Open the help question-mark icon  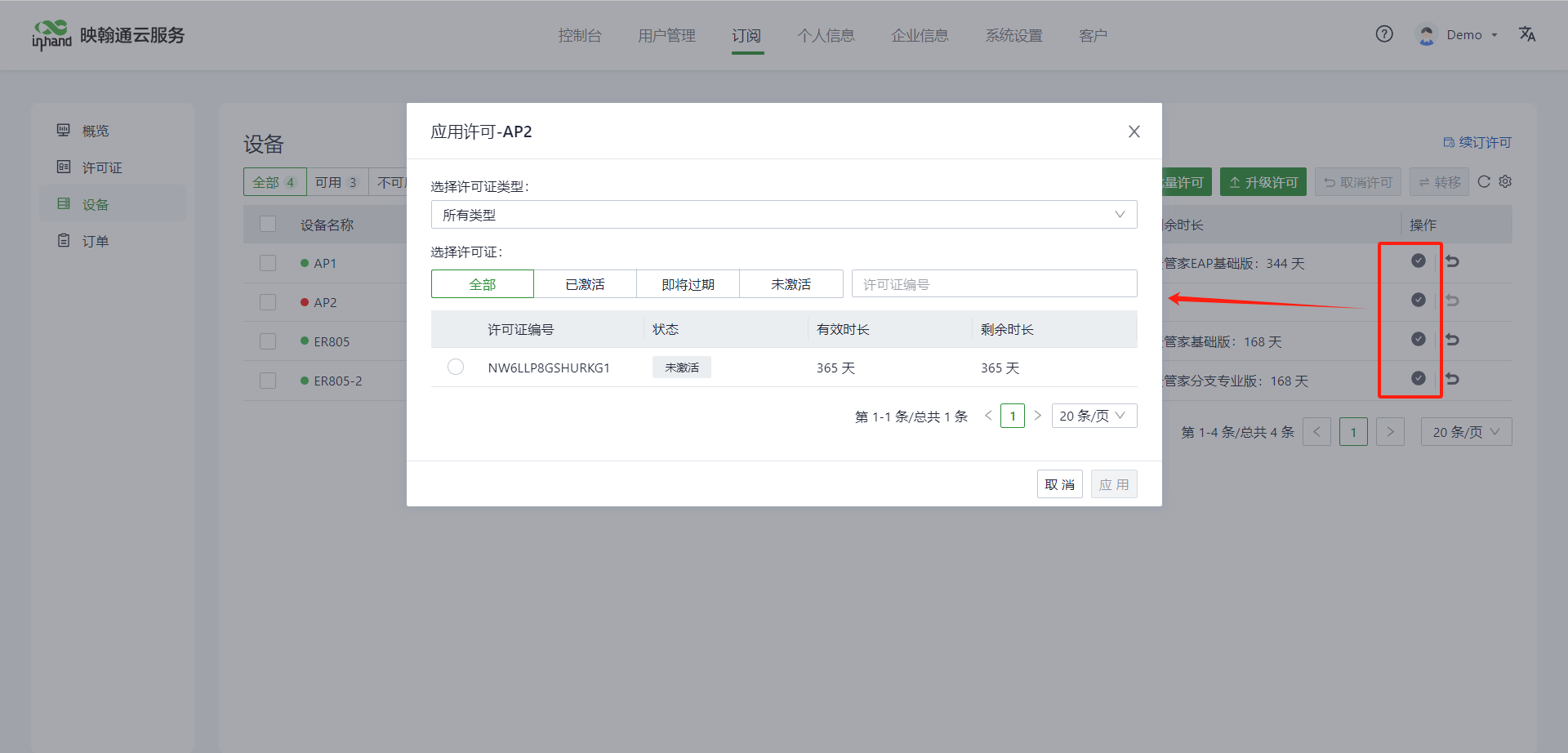pyautogui.click(x=1384, y=34)
